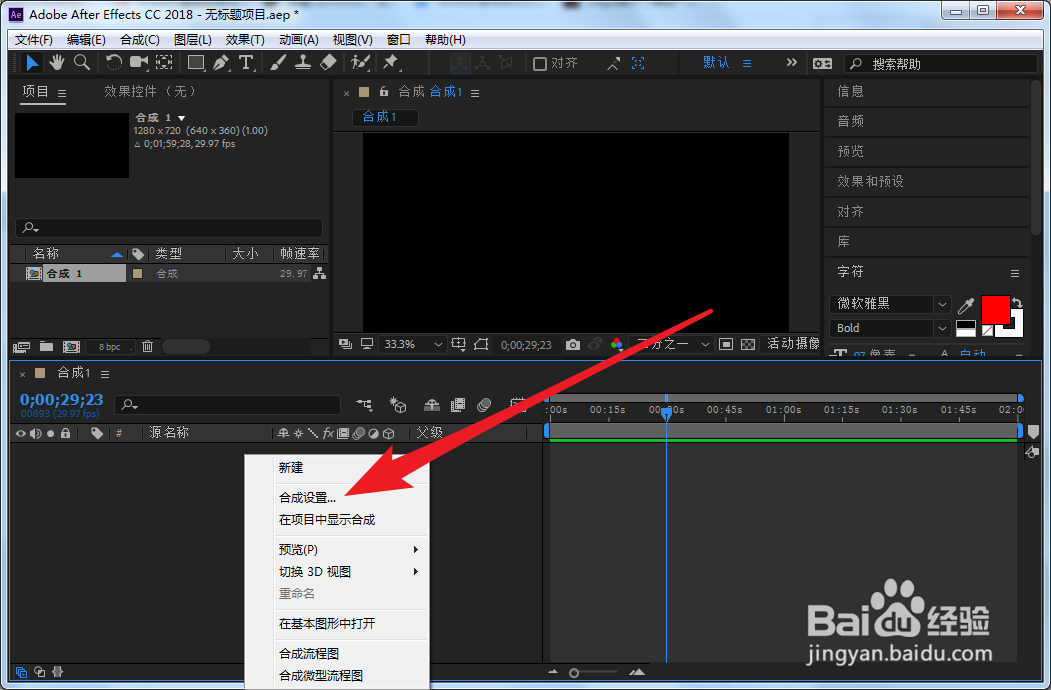Create new folder in Project panel
This screenshot has width=1051, height=690.
(46, 346)
